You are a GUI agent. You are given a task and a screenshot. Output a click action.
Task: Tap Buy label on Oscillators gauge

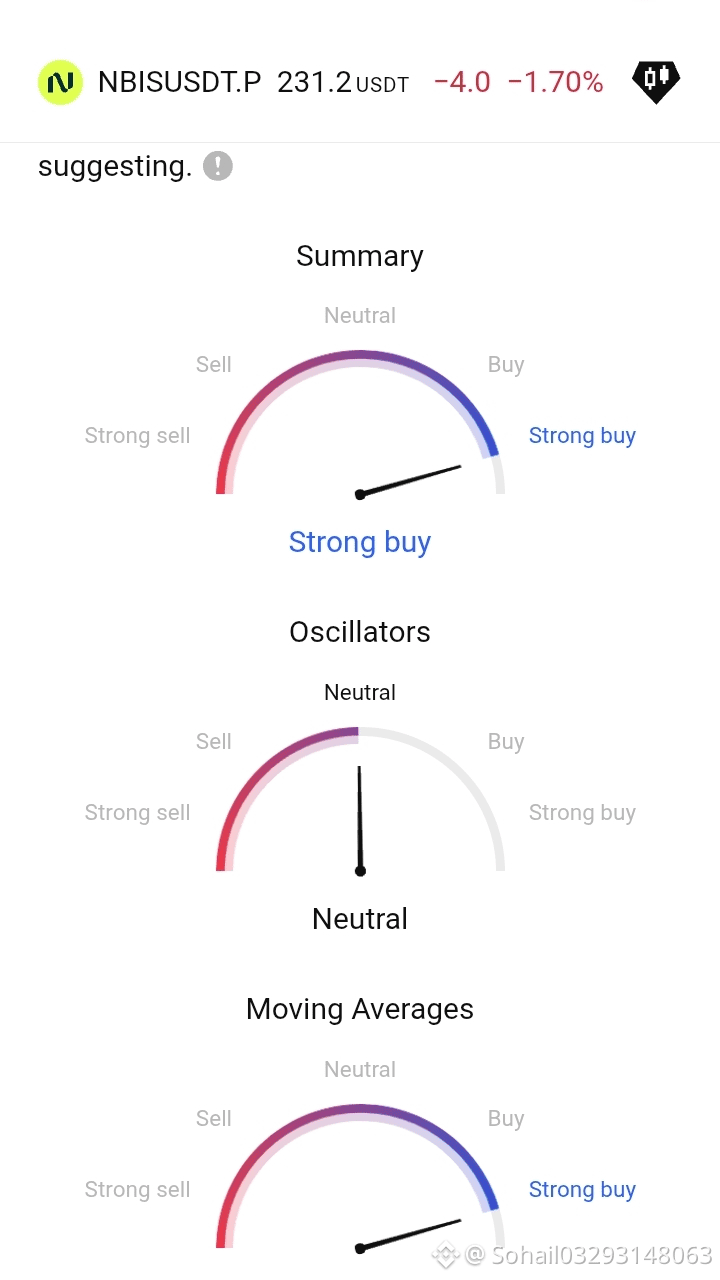(506, 742)
